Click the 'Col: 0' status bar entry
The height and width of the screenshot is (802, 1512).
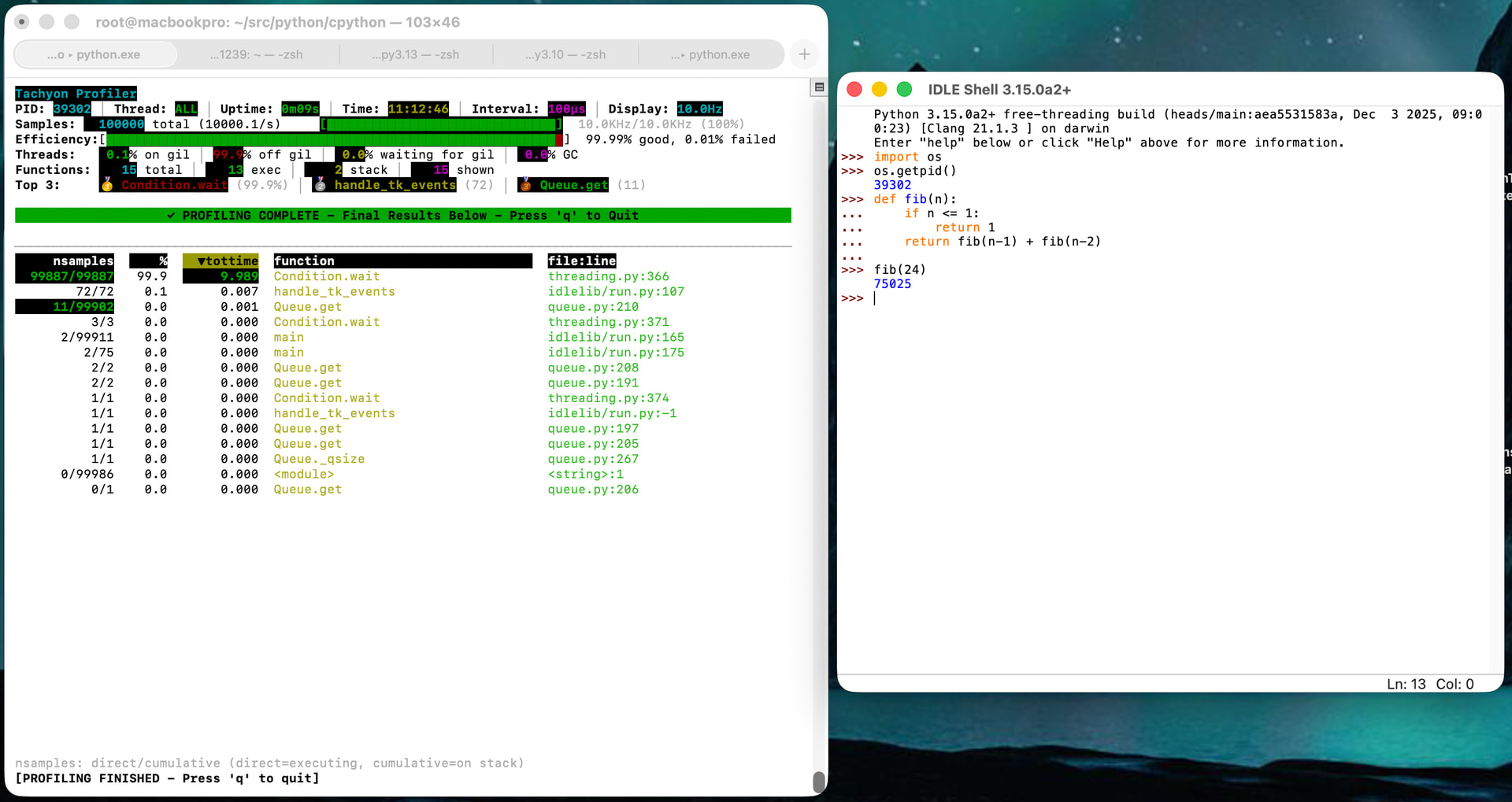1455,684
